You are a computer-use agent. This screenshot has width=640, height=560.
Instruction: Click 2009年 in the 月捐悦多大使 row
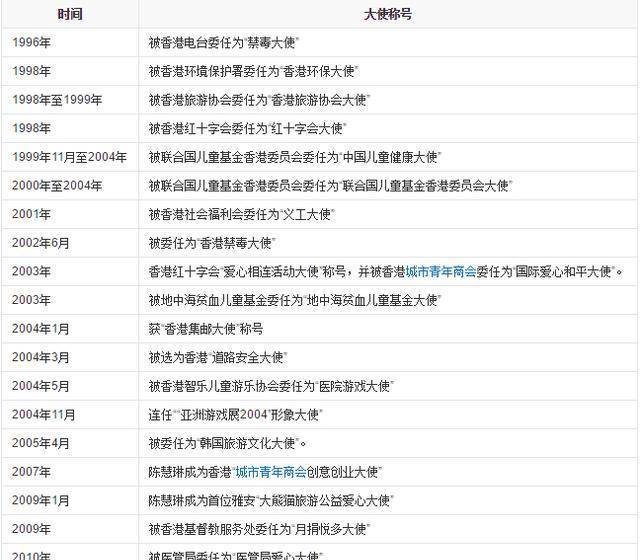click(31, 529)
